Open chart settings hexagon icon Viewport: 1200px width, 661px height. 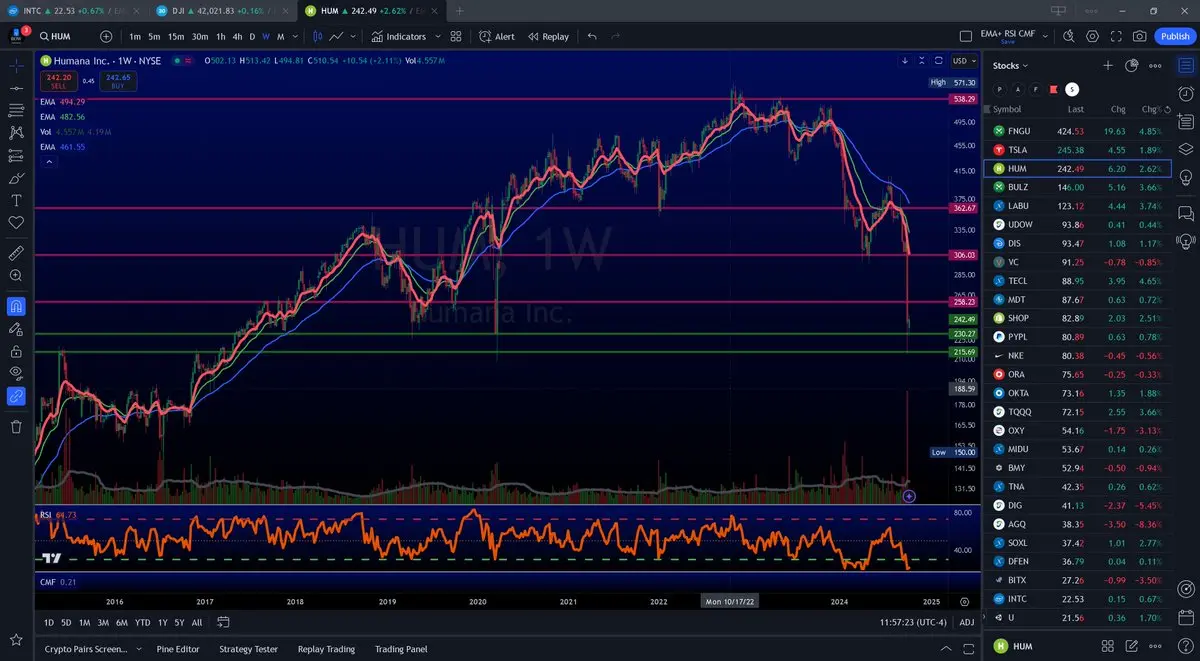[1092, 36]
